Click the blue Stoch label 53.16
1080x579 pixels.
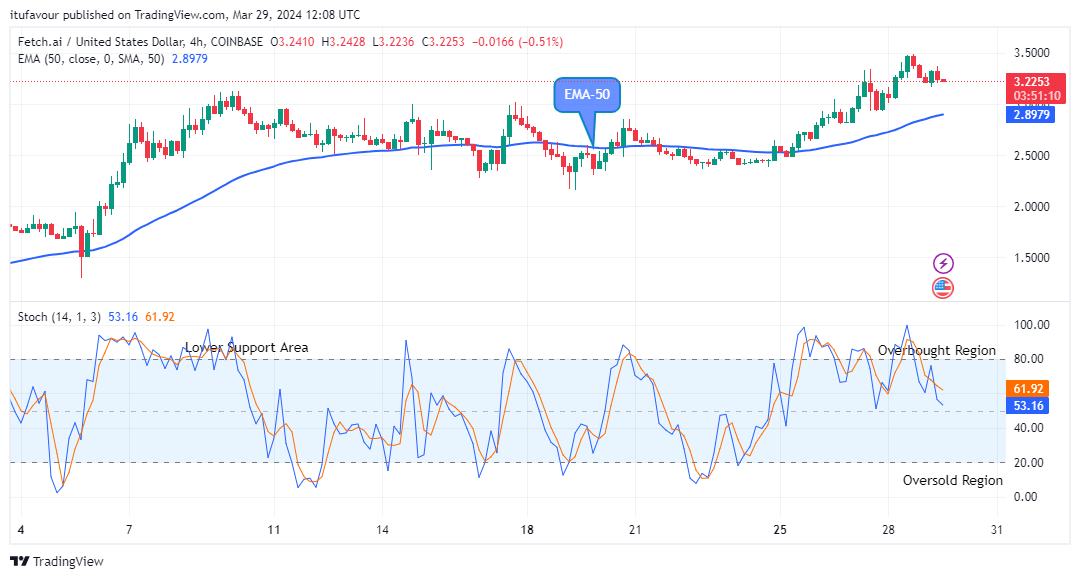click(1027, 406)
